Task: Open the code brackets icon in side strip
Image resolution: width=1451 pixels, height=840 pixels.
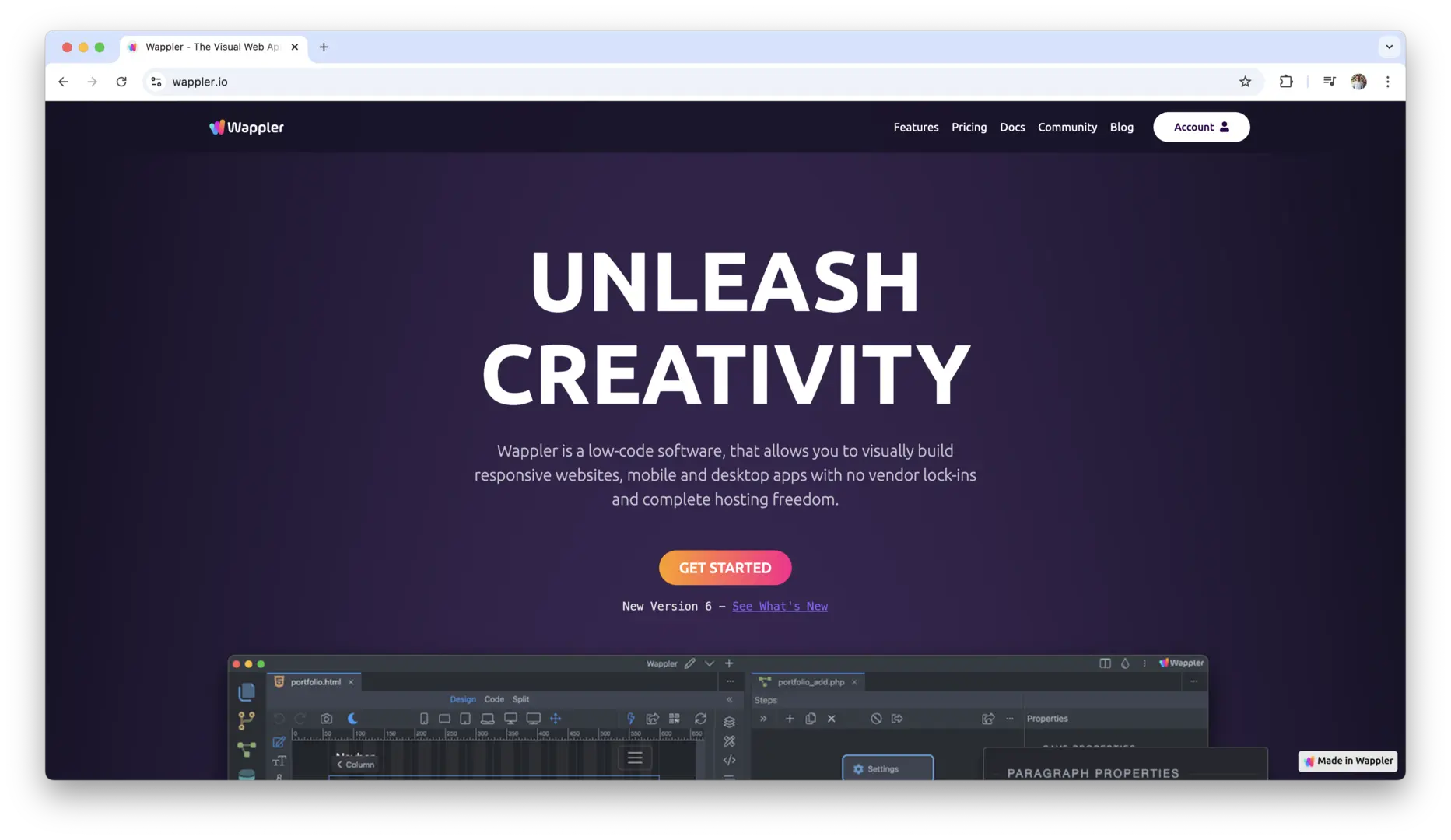Action: (729, 761)
